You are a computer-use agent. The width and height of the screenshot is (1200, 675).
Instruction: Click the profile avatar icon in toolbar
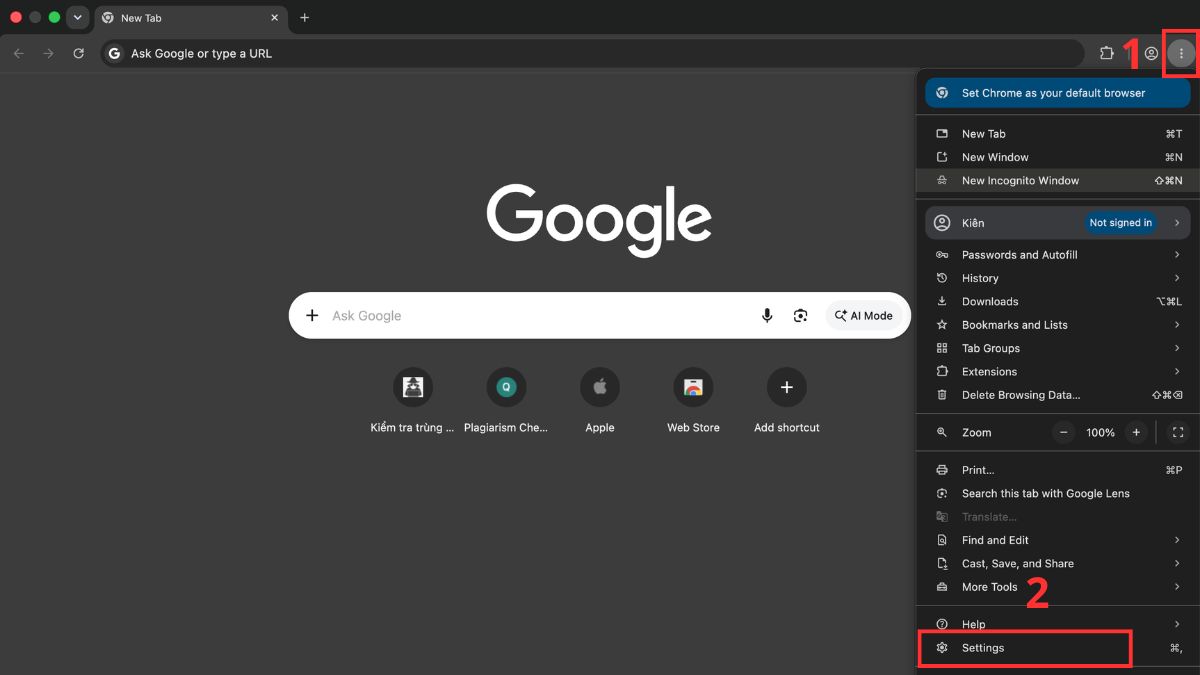pyautogui.click(x=1152, y=53)
